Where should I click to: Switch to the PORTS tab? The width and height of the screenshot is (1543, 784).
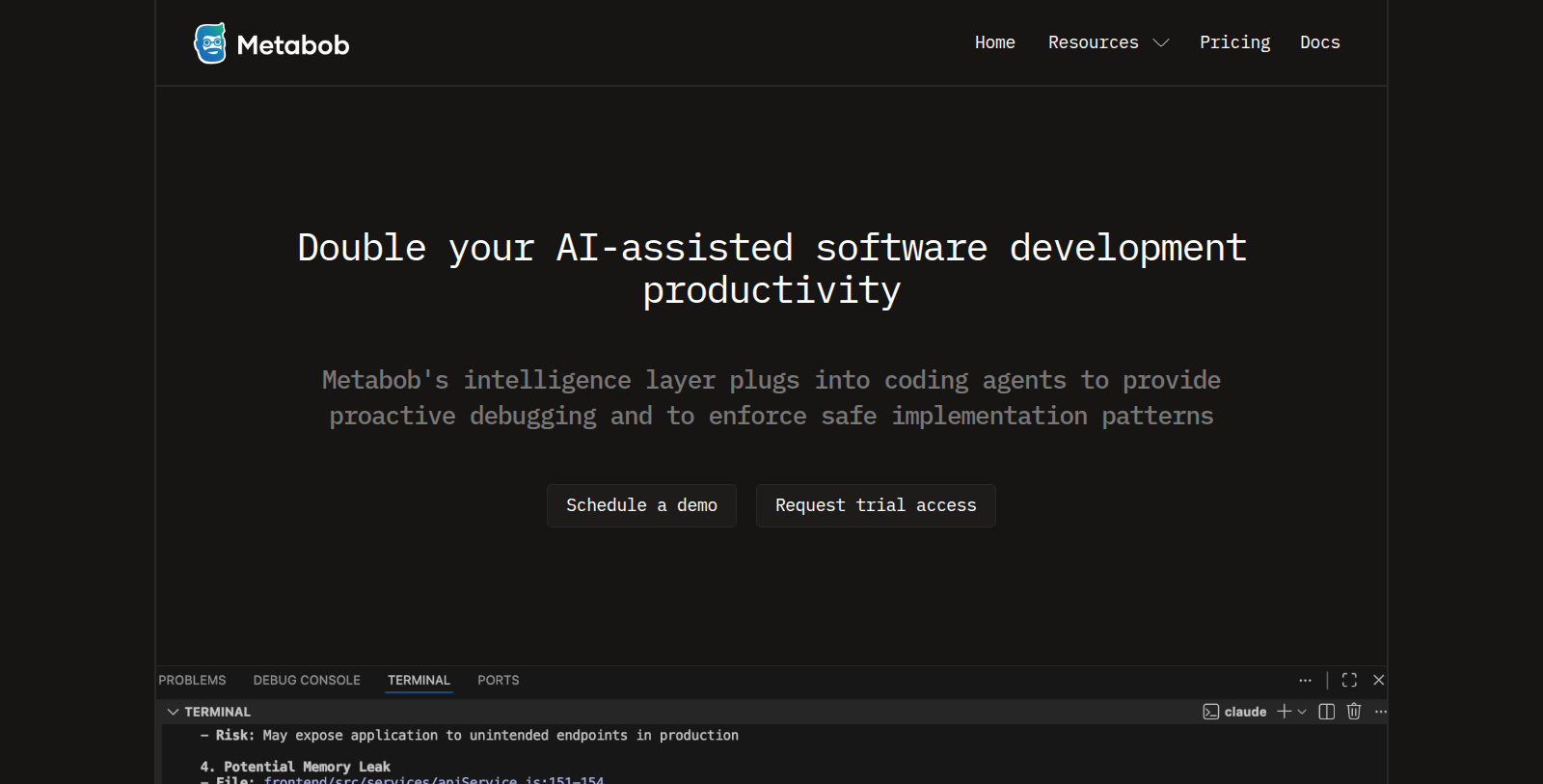point(499,680)
